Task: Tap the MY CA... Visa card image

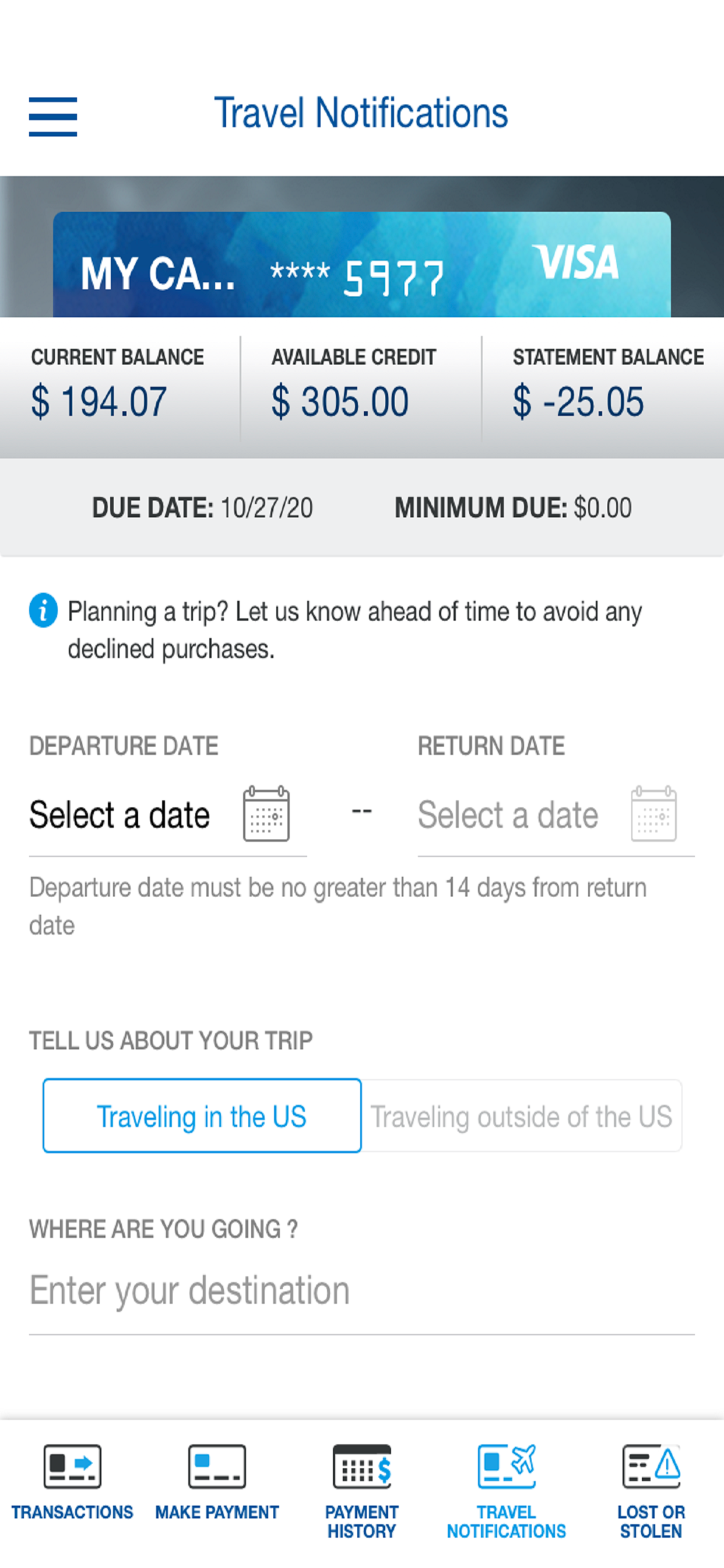Action: click(361, 265)
